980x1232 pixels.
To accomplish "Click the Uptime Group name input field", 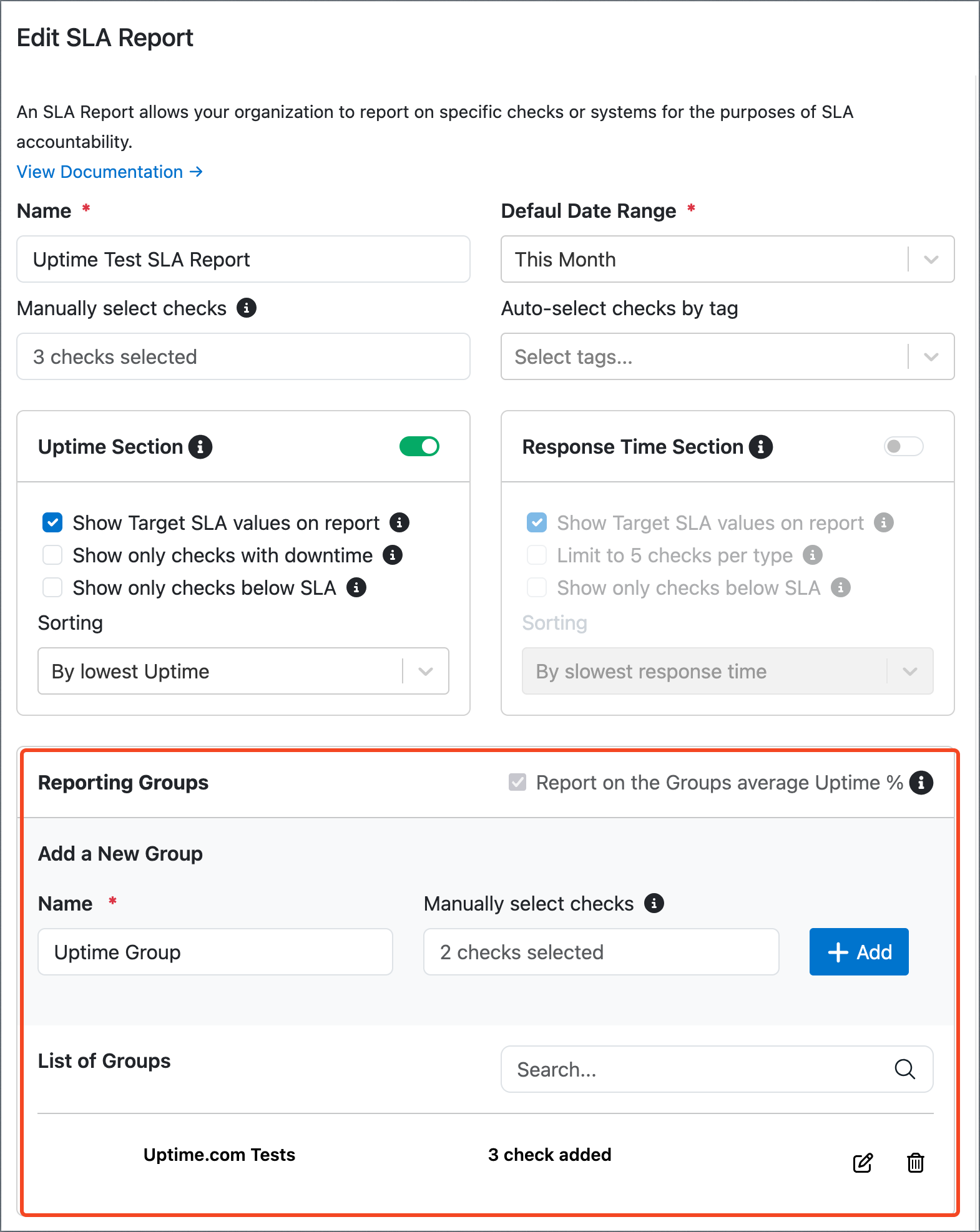I will click(x=215, y=952).
